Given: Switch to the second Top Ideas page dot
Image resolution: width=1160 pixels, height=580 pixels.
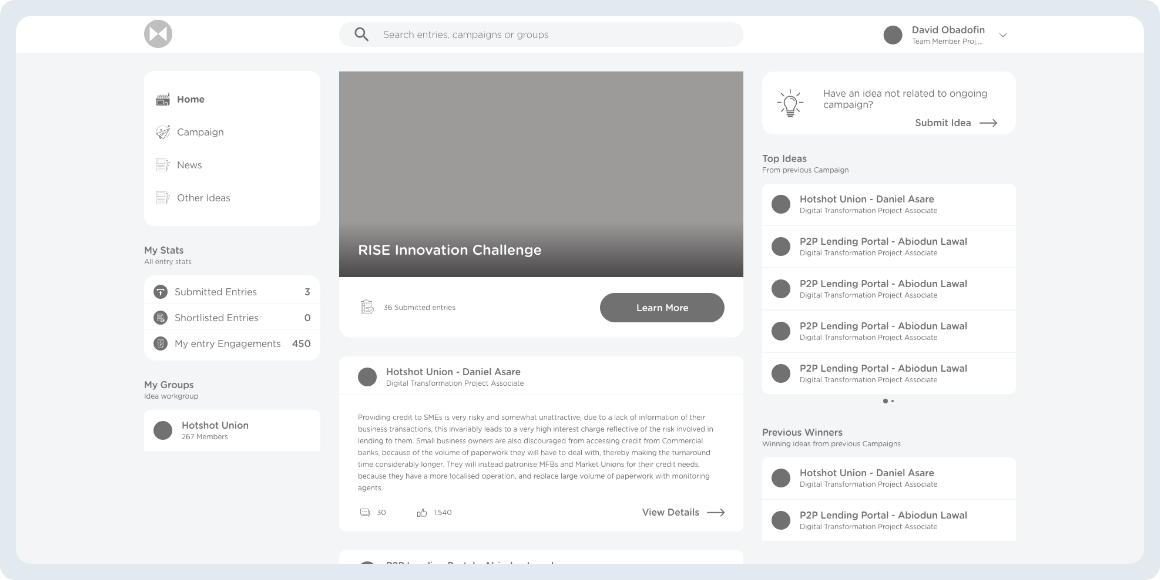Looking at the screenshot, I should click(x=892, y=401).
